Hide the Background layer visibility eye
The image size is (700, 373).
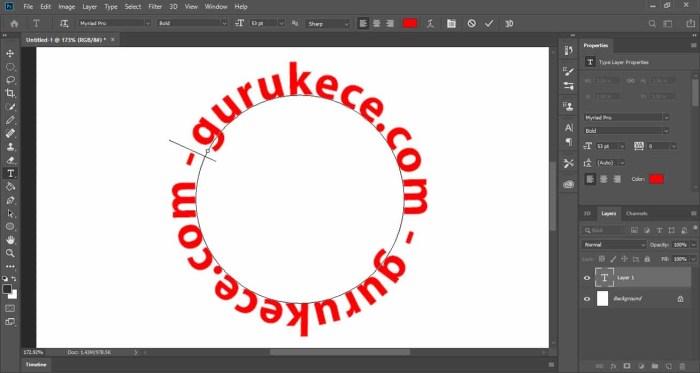pyautogui.click(x=587, y=298)
